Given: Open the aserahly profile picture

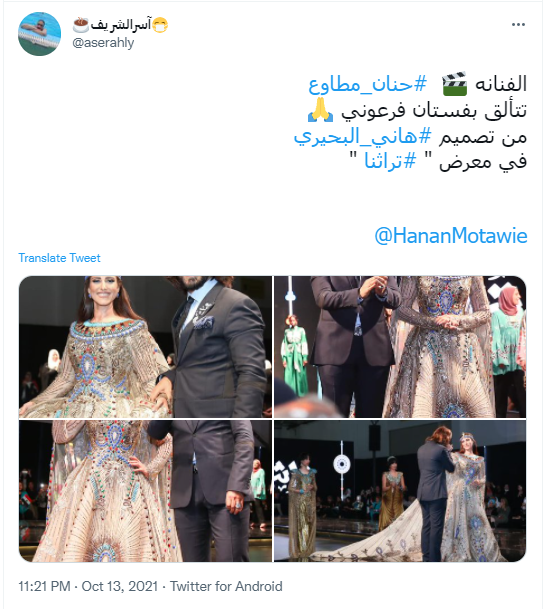Looking at the screenshot, I should [x=39, y=34].
